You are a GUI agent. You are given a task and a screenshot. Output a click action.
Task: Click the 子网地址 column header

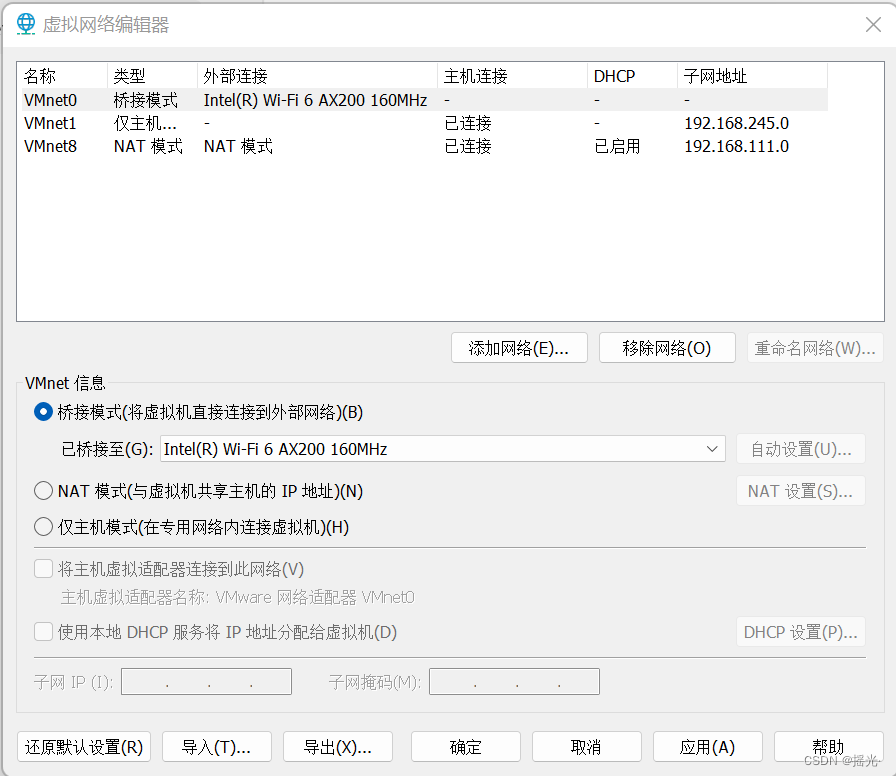(x=752, y=76)
